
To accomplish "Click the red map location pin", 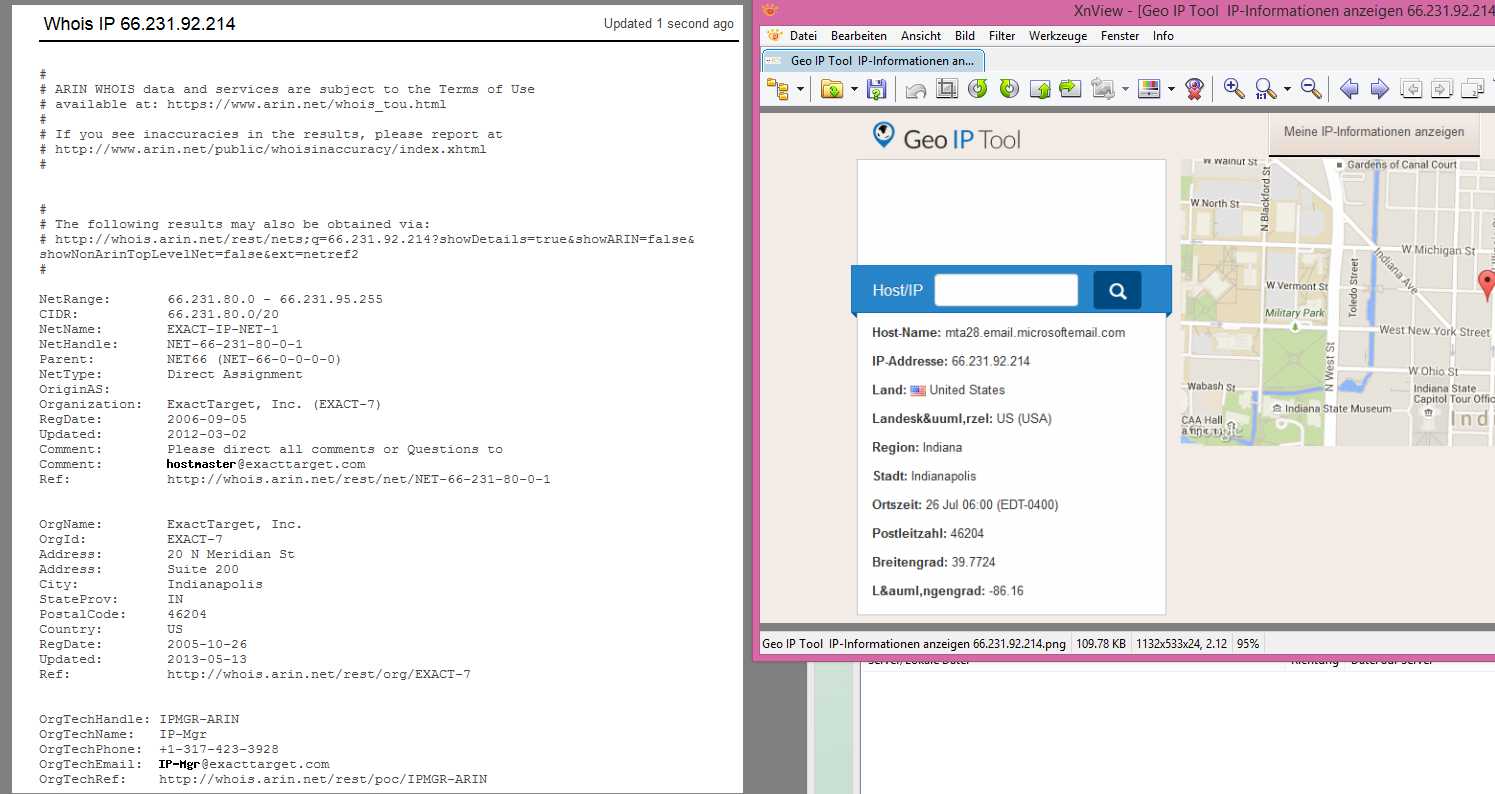I will click(1486, 285).
